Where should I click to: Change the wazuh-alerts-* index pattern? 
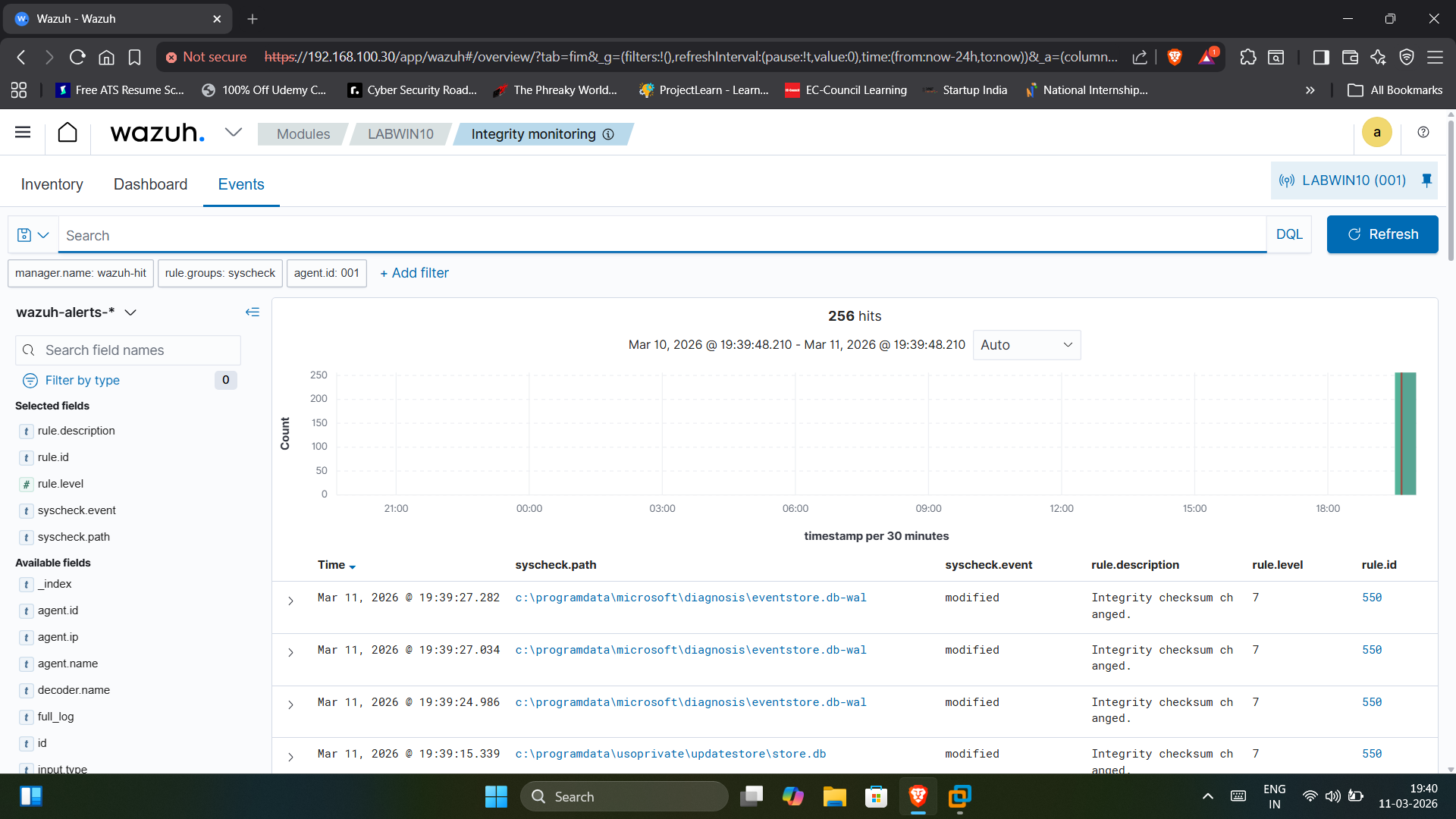76,312
